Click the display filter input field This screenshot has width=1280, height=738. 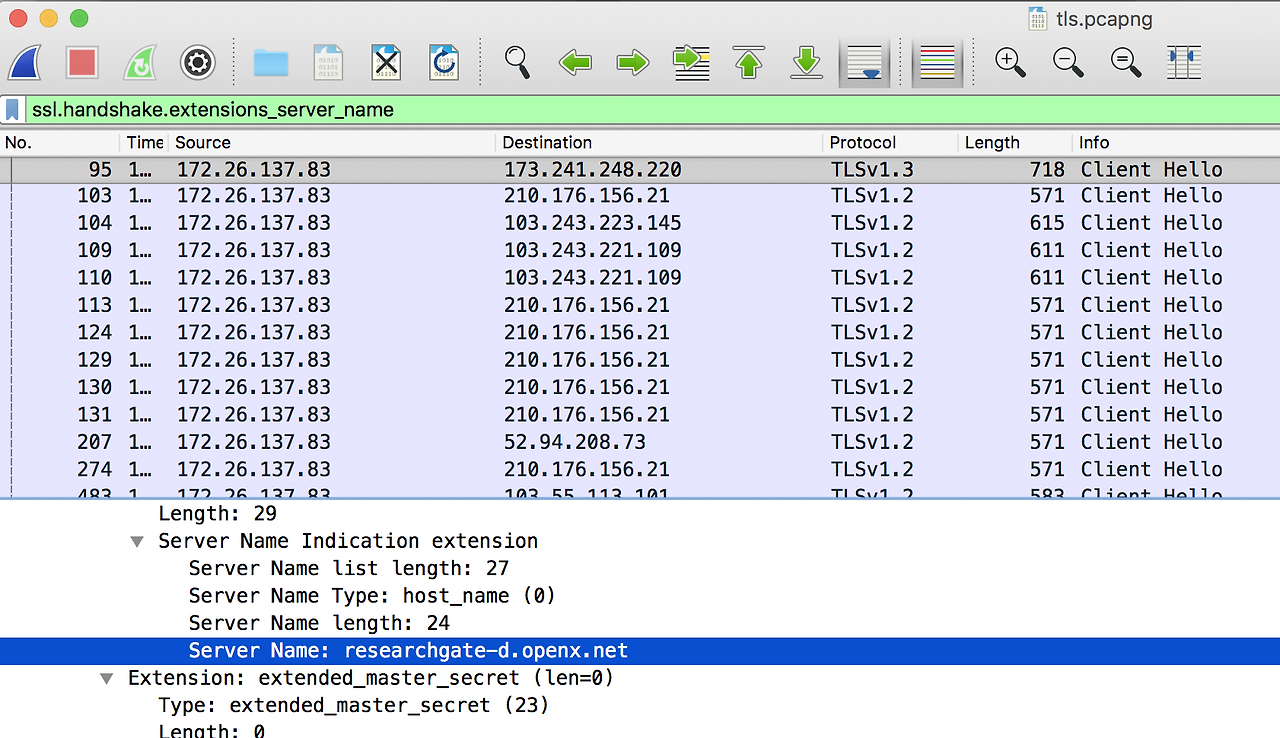650,110
